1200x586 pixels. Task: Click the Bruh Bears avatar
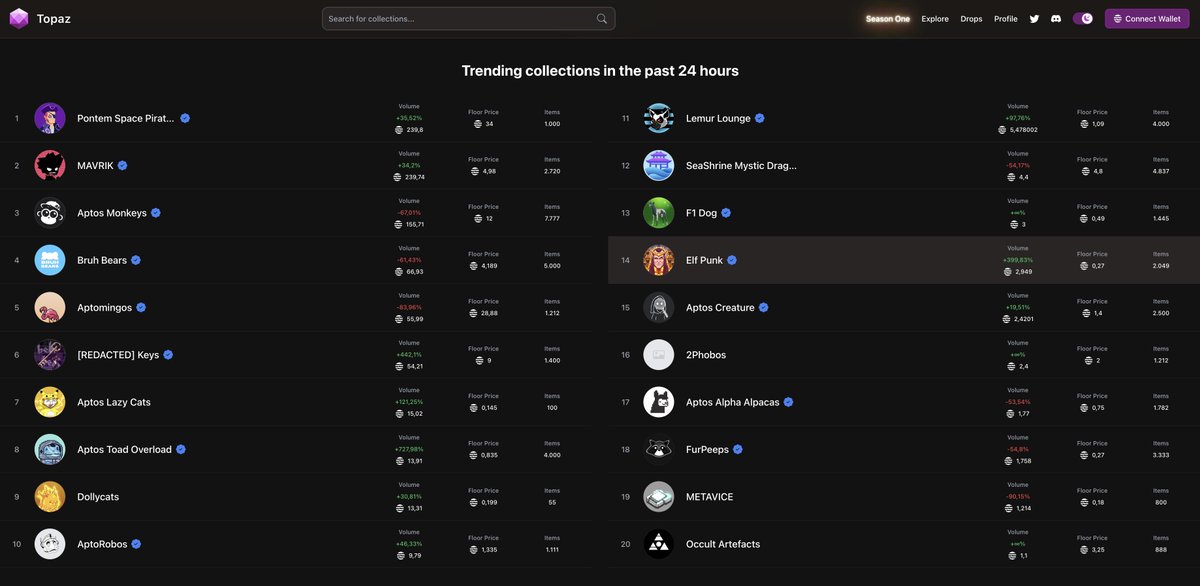coord(50,260)
